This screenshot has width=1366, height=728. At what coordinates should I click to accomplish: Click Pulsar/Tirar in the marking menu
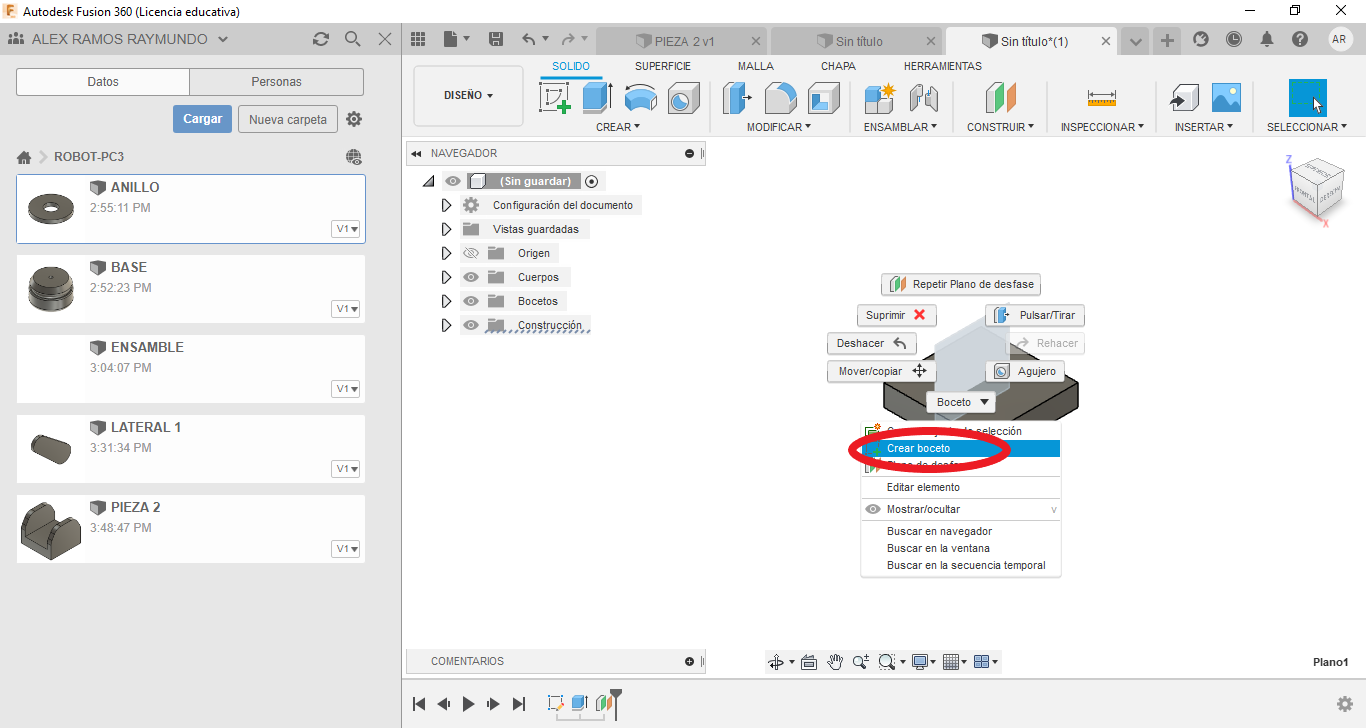coord(1035,315)
